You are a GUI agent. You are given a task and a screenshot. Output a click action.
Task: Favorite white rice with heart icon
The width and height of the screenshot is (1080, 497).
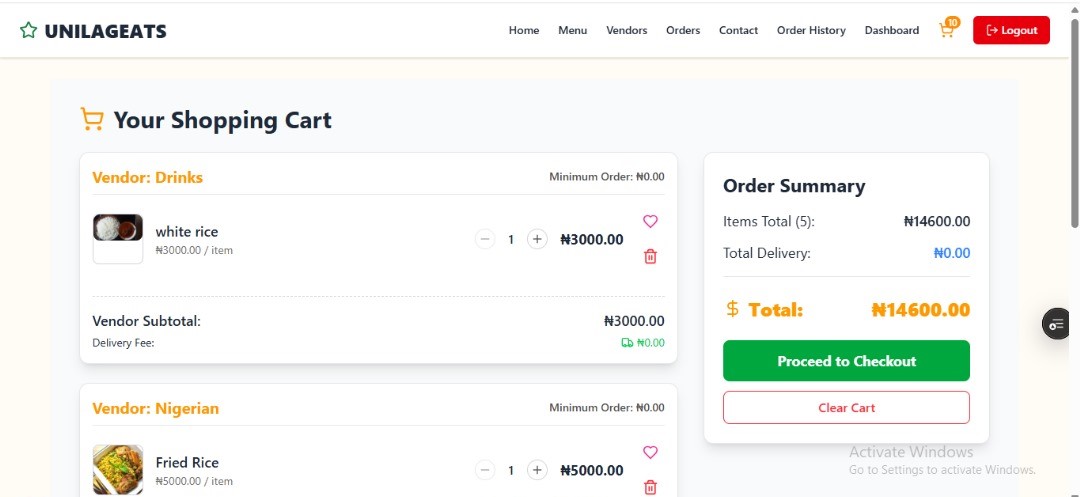point(650,221)
